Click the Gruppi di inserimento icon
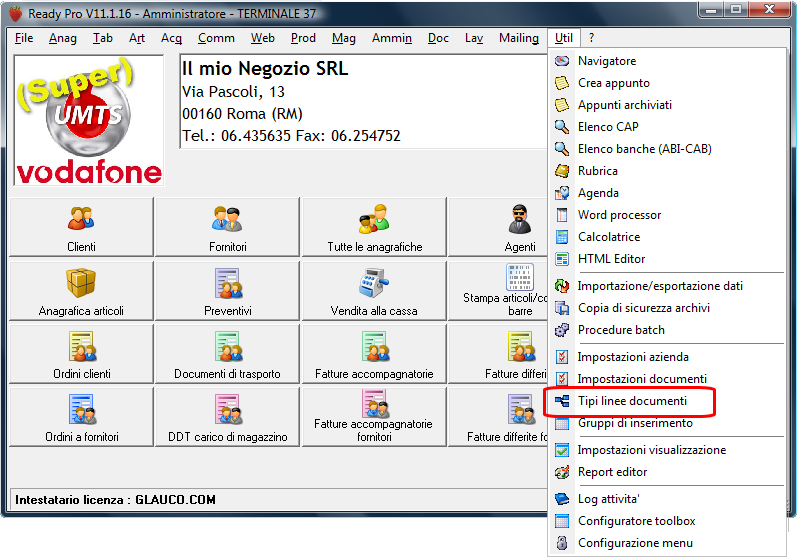This screenshot has width=797, height=557. pos(562,423)
